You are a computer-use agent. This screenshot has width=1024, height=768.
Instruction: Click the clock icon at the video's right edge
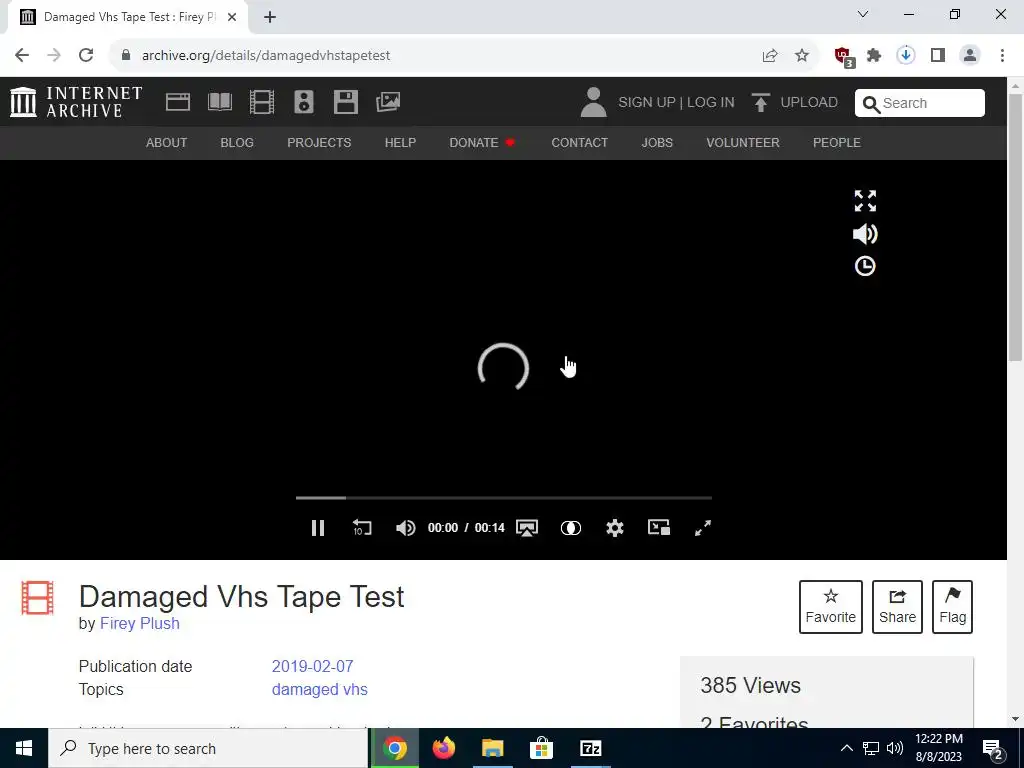pos(865,266)
